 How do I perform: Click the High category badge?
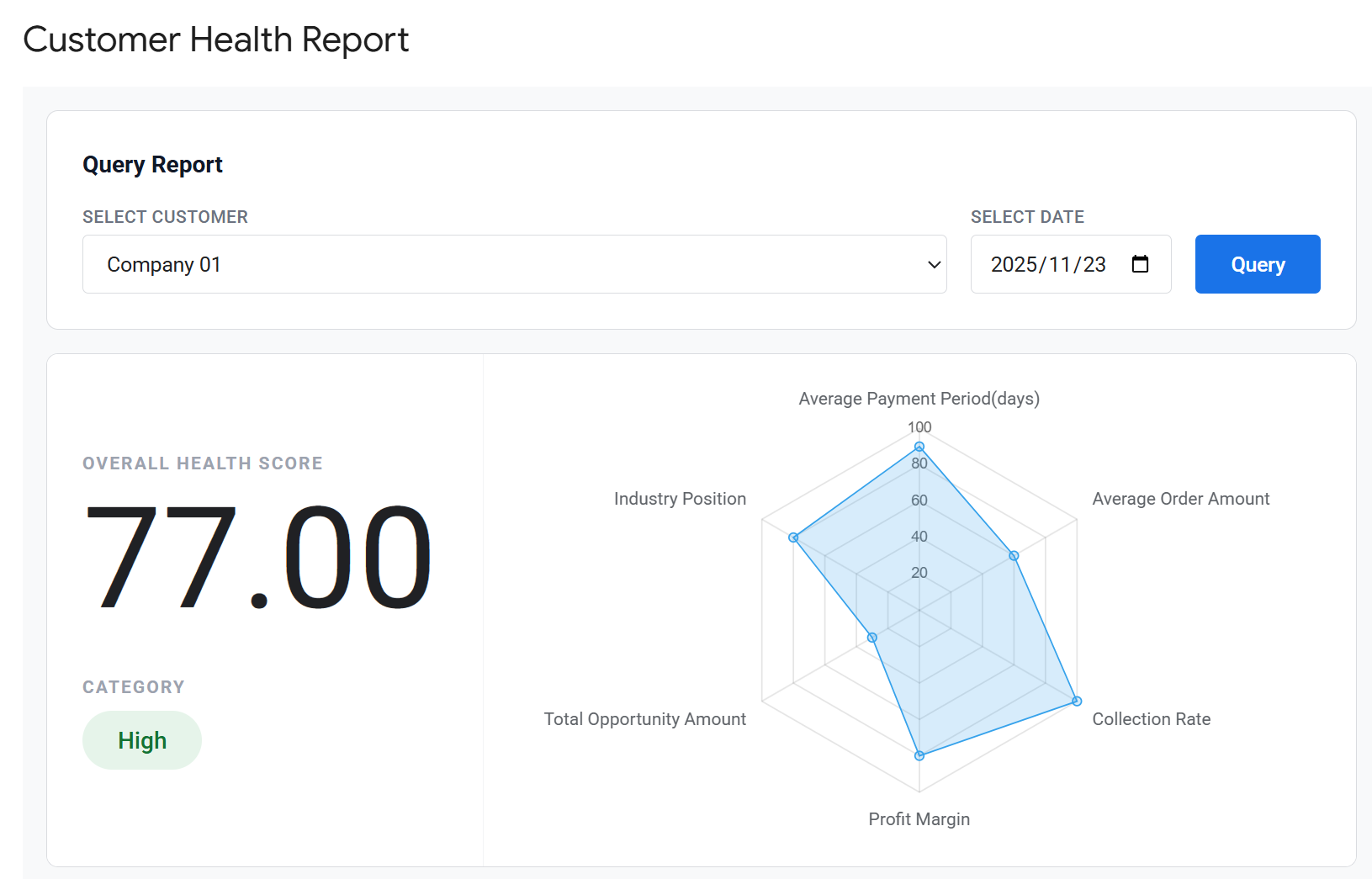click(x=141, y=739)
